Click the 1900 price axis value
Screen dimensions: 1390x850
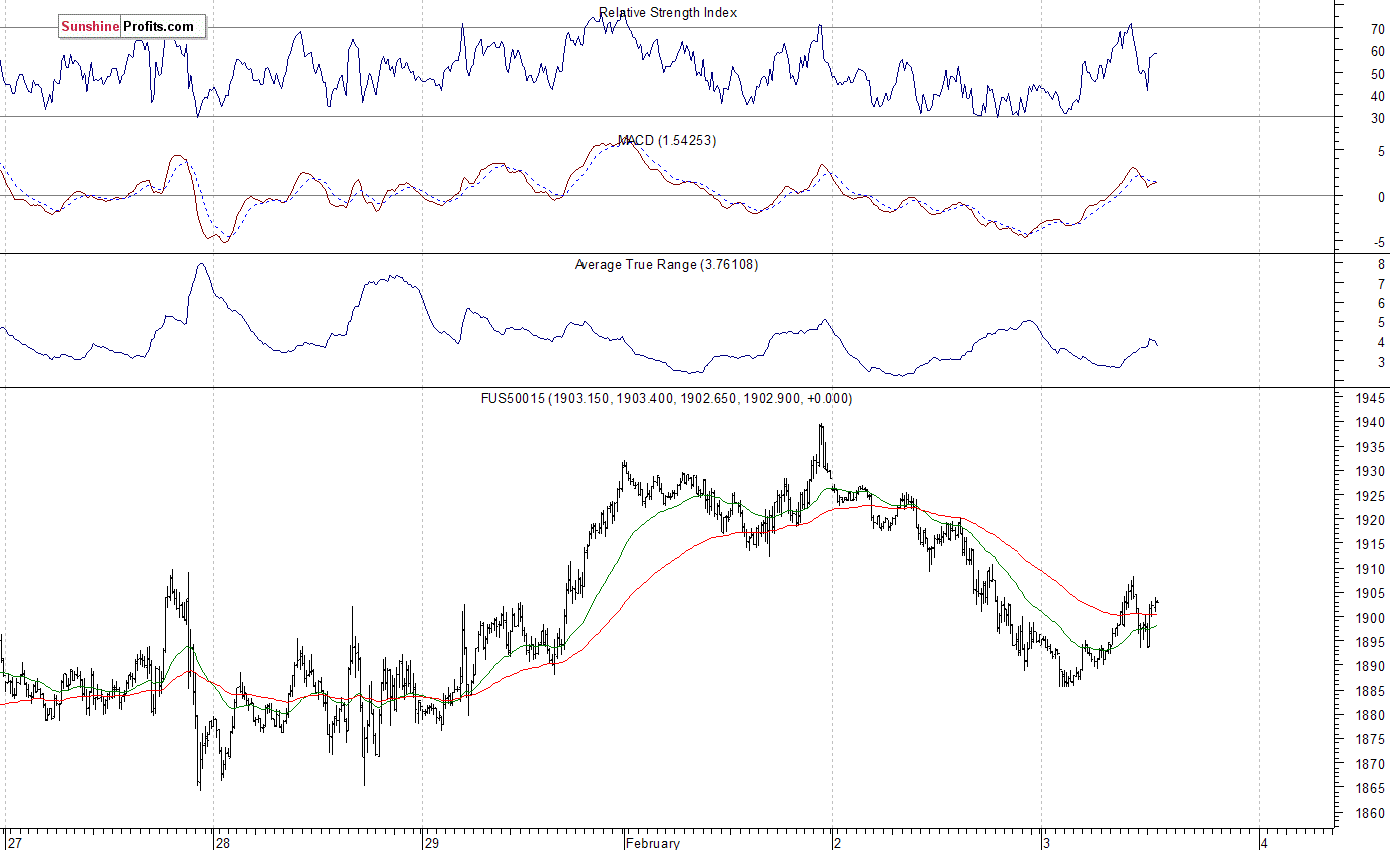tap(1369, 618)
